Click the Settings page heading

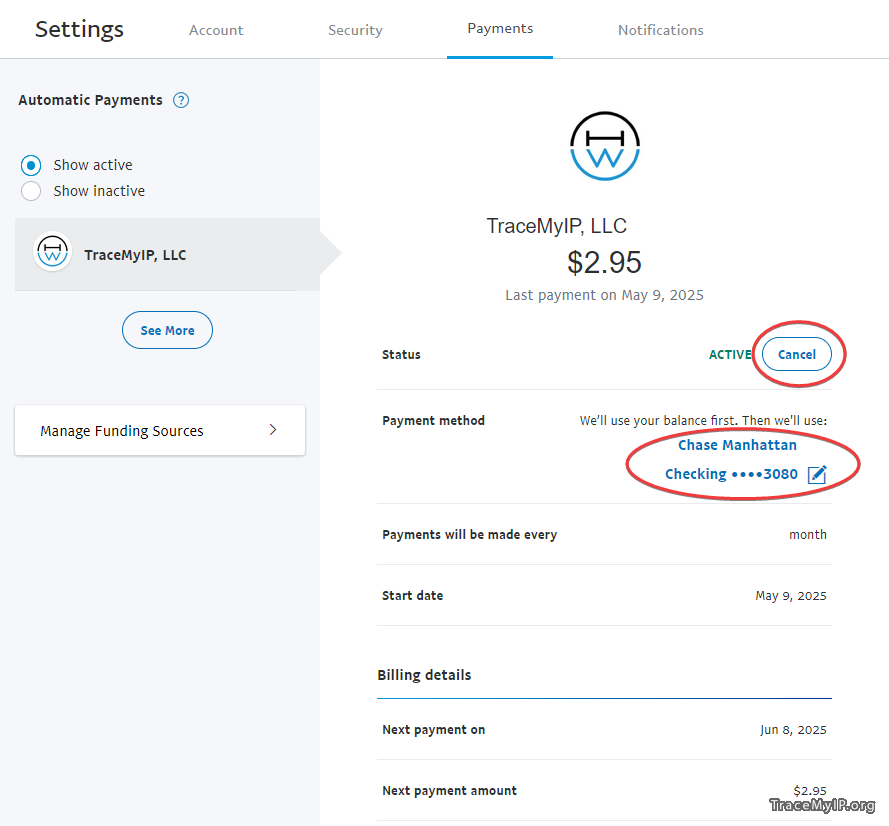(x=79, y=29)
